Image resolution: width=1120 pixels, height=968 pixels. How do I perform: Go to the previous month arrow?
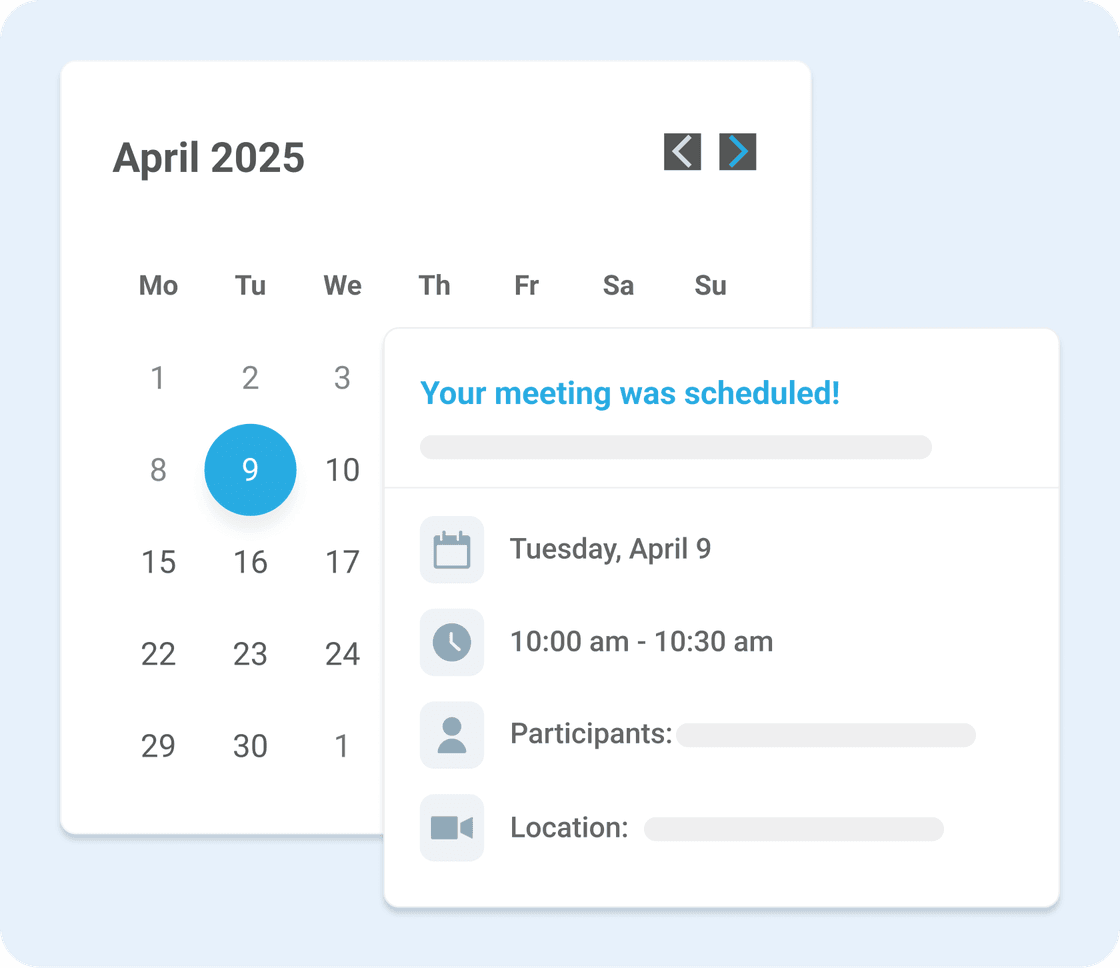(x=682, y=152)
